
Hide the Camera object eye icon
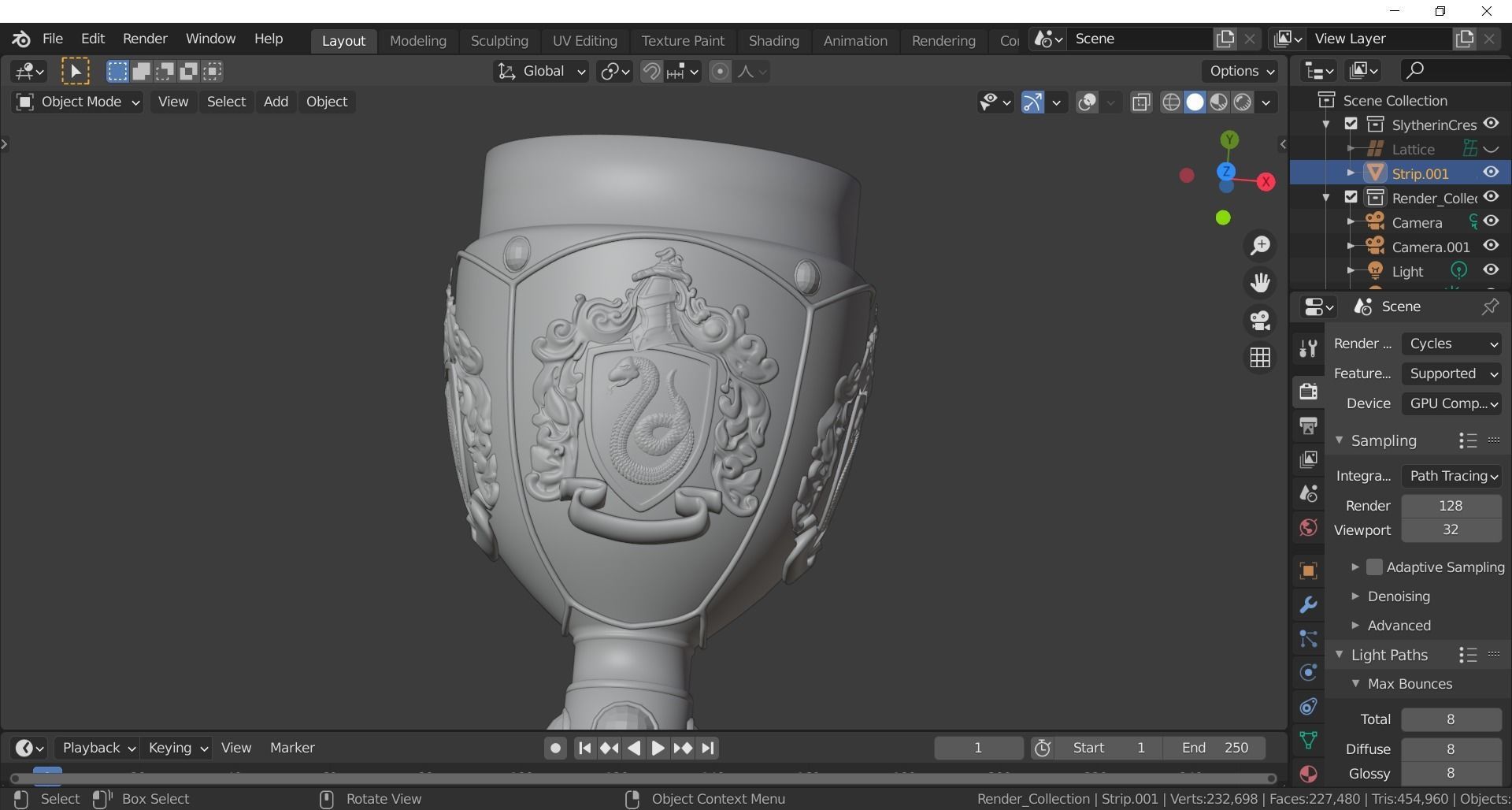[1491, 222]
